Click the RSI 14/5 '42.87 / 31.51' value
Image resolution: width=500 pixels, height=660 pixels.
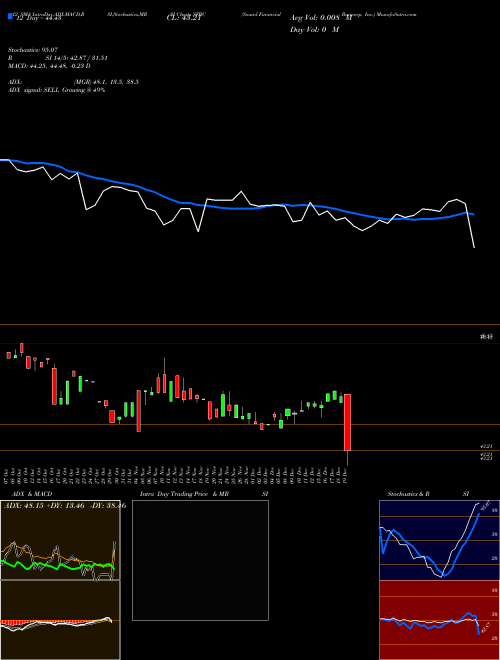click(89, 58)
